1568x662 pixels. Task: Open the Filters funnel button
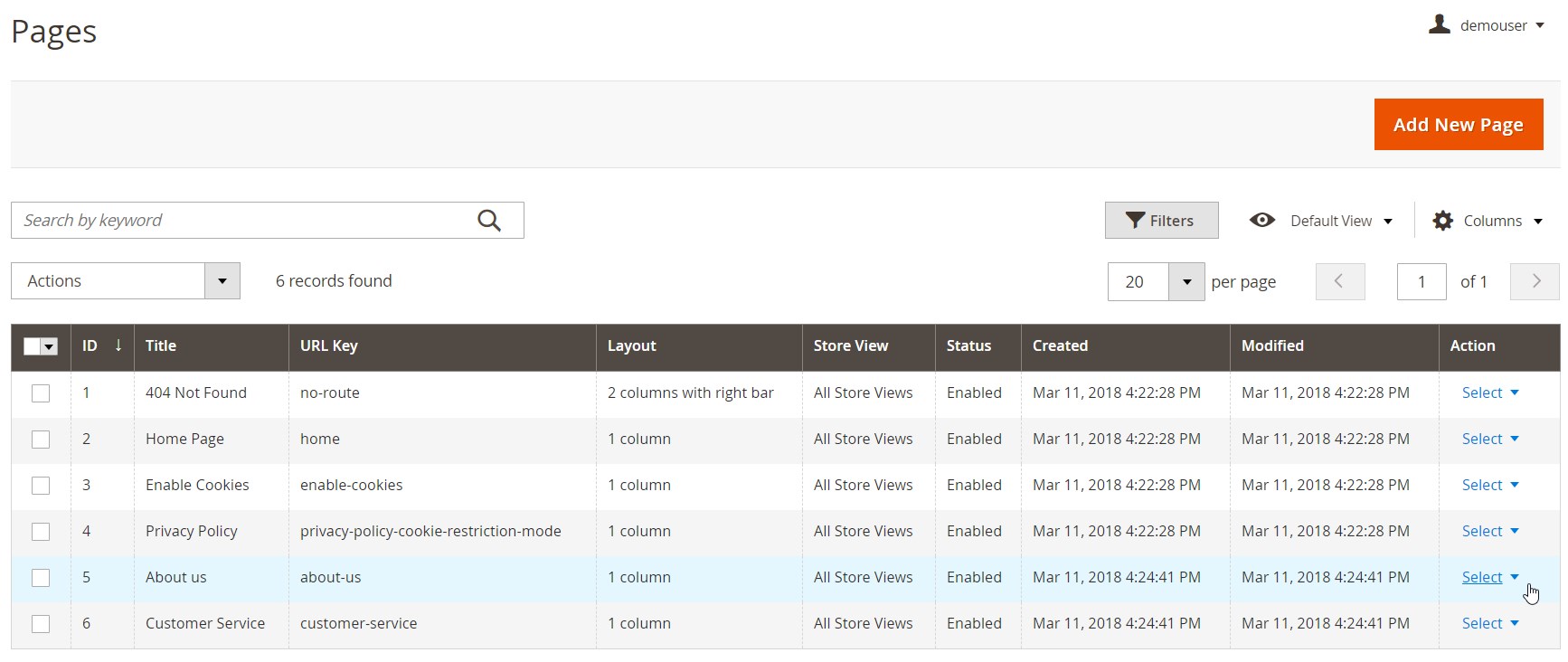point(1161,221)
